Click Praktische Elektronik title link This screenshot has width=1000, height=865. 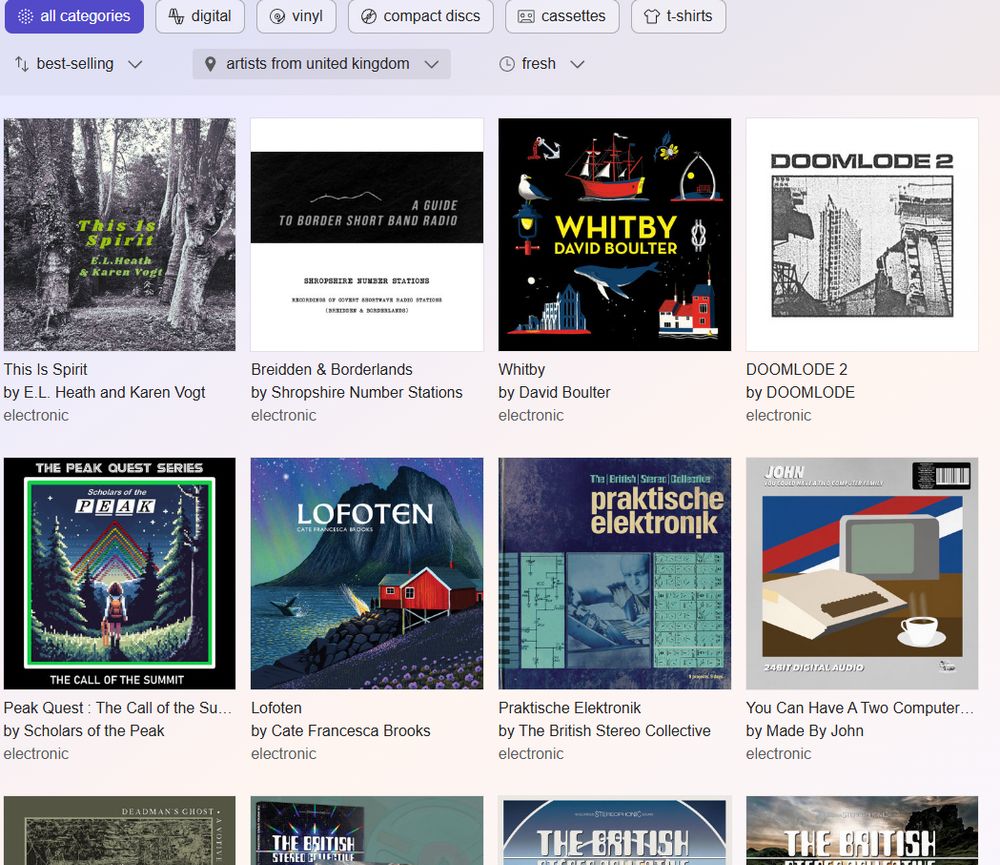[x=570, y=707]
